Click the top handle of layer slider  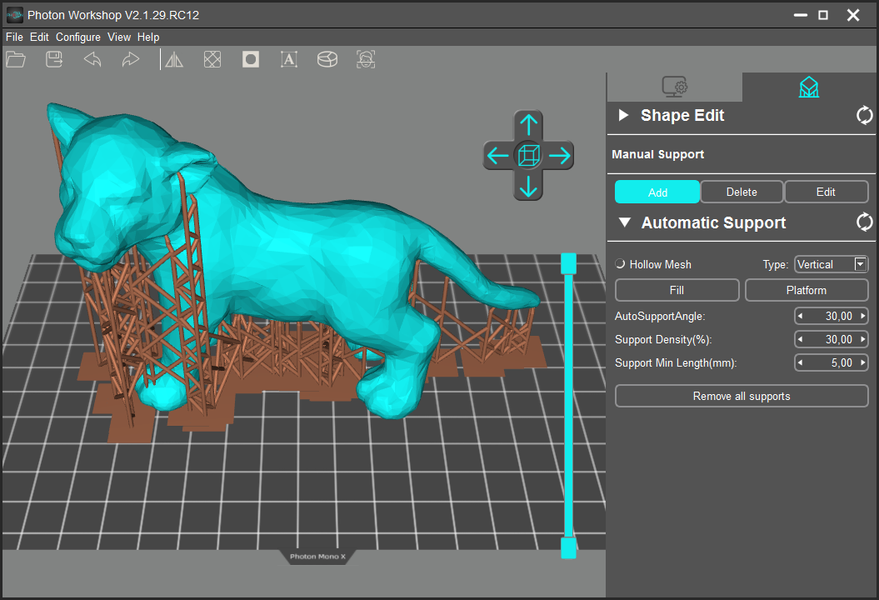pos(569,263)
